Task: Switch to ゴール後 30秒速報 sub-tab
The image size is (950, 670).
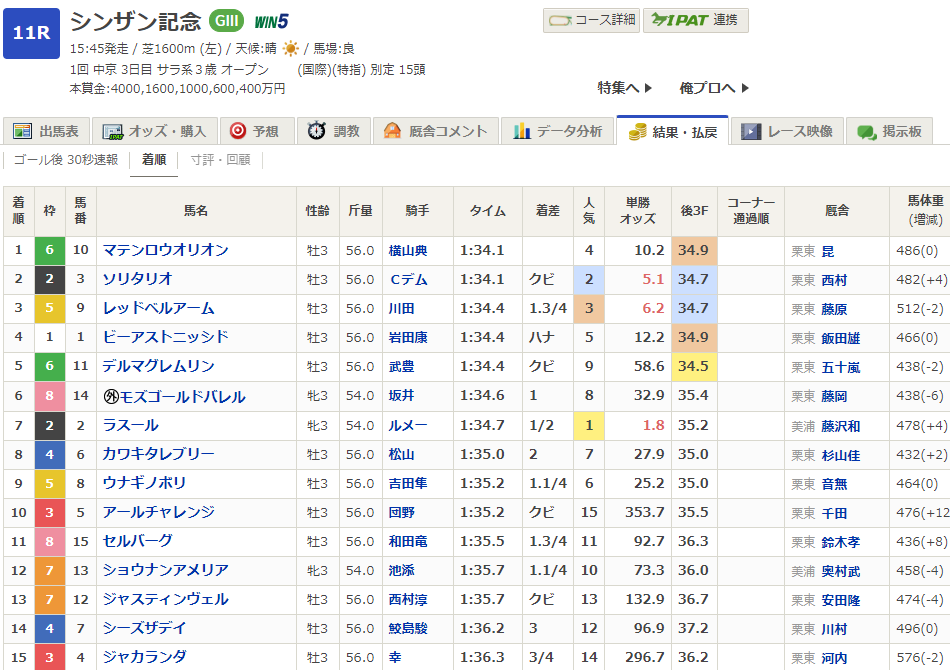Action: coord(66,160)
